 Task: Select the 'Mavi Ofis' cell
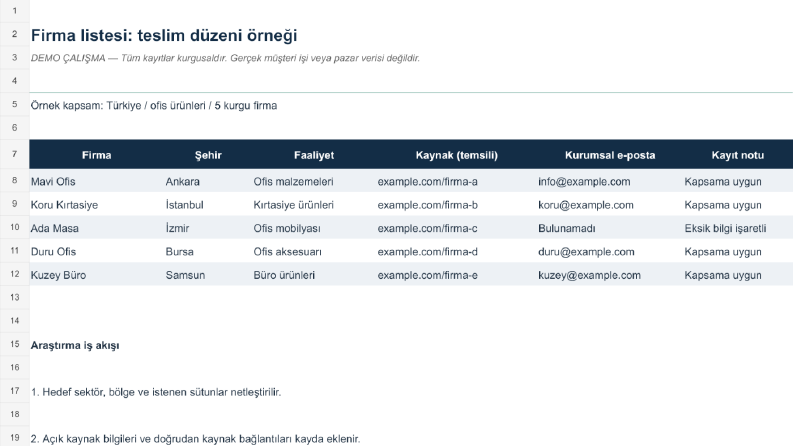[53, 182]
